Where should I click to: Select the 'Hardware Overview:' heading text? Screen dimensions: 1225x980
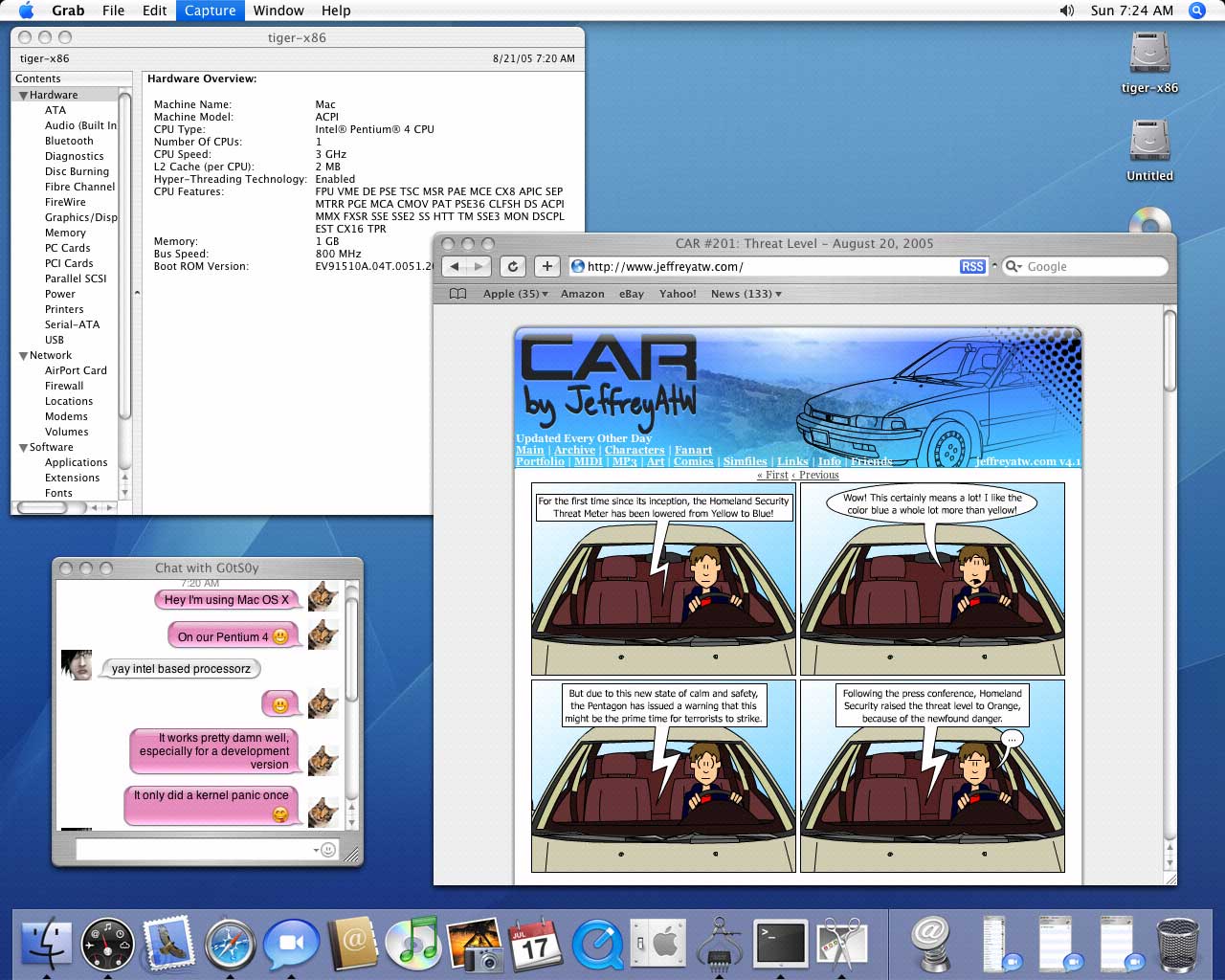point(202,78)
